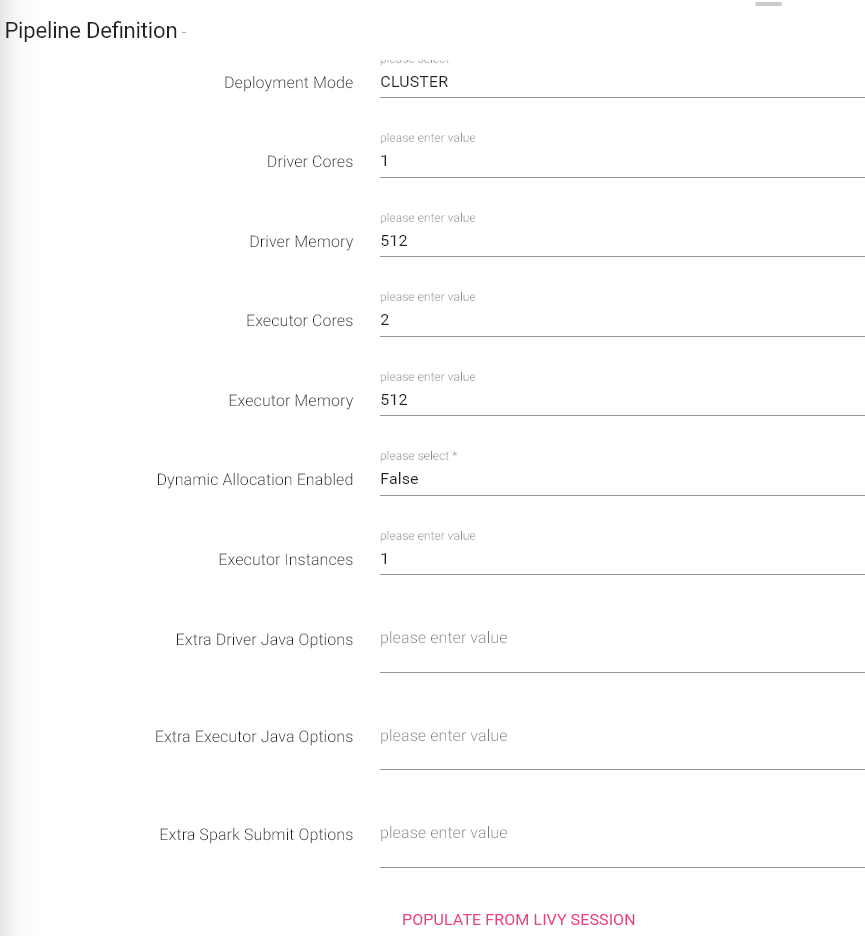865x936 pixels.
Task: Focus the Driver Memory field containing 512
Action: click(x=620, y=241)
